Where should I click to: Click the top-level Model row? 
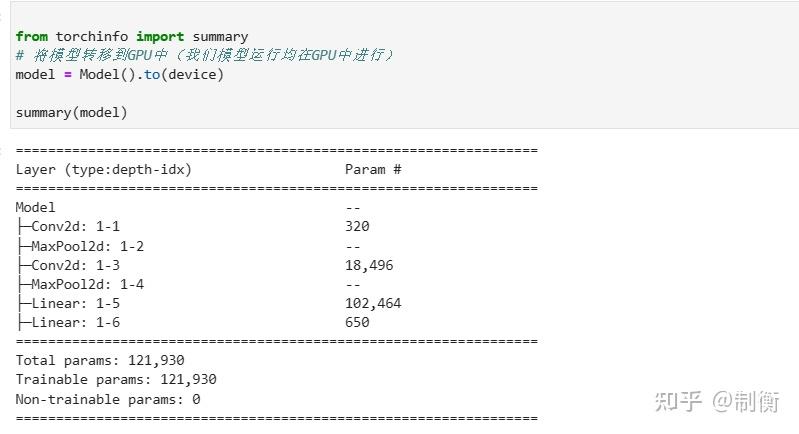36,208
